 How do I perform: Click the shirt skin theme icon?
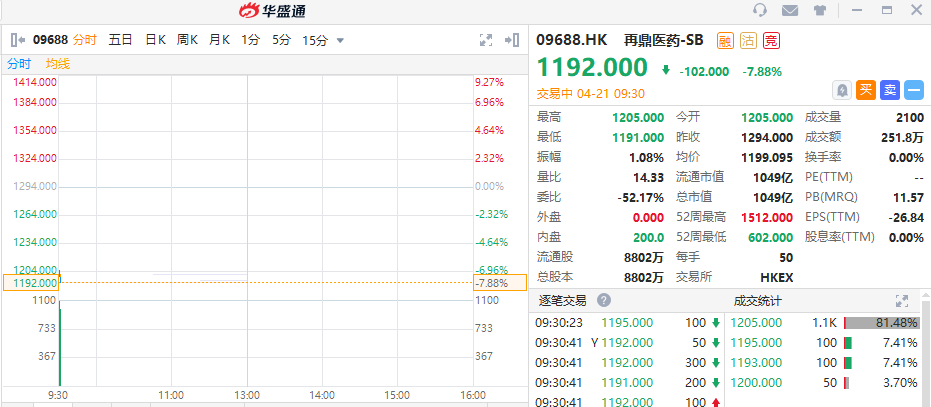point(820,11)
